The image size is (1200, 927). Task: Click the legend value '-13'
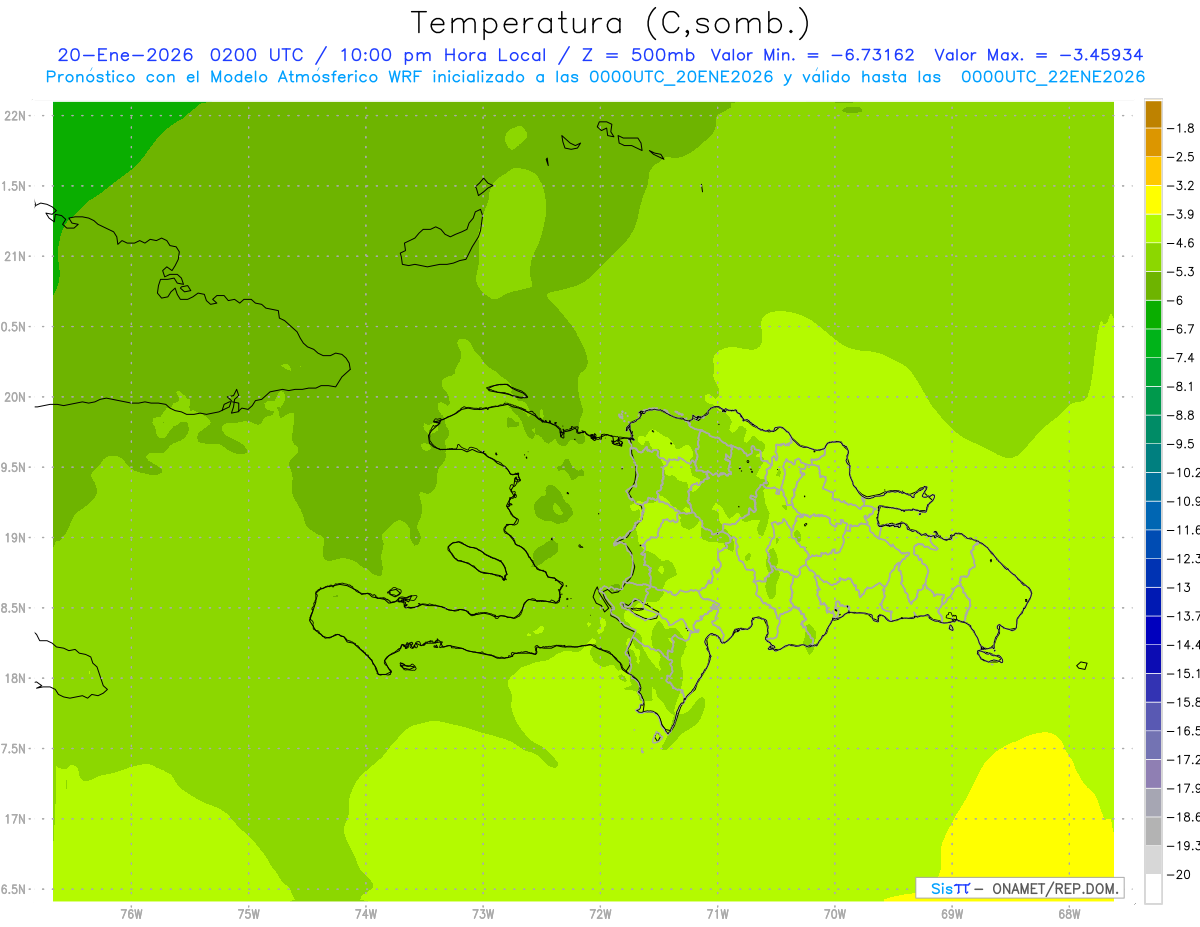(1179, 587)
